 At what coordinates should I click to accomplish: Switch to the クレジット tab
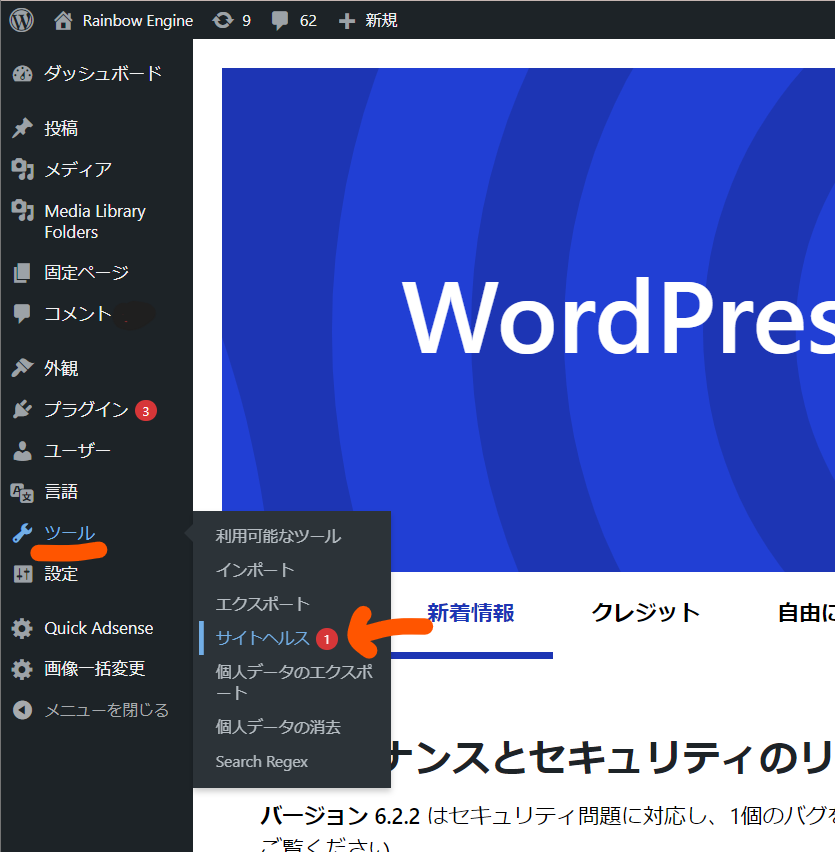(645, 613)
